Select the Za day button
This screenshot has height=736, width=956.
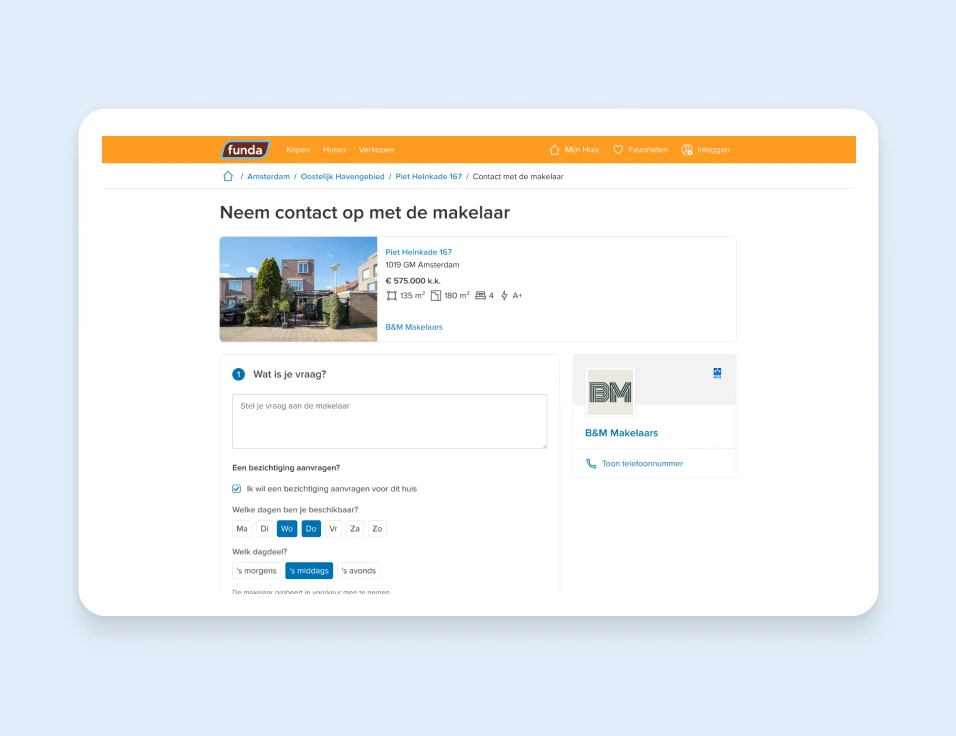point(355,529)
